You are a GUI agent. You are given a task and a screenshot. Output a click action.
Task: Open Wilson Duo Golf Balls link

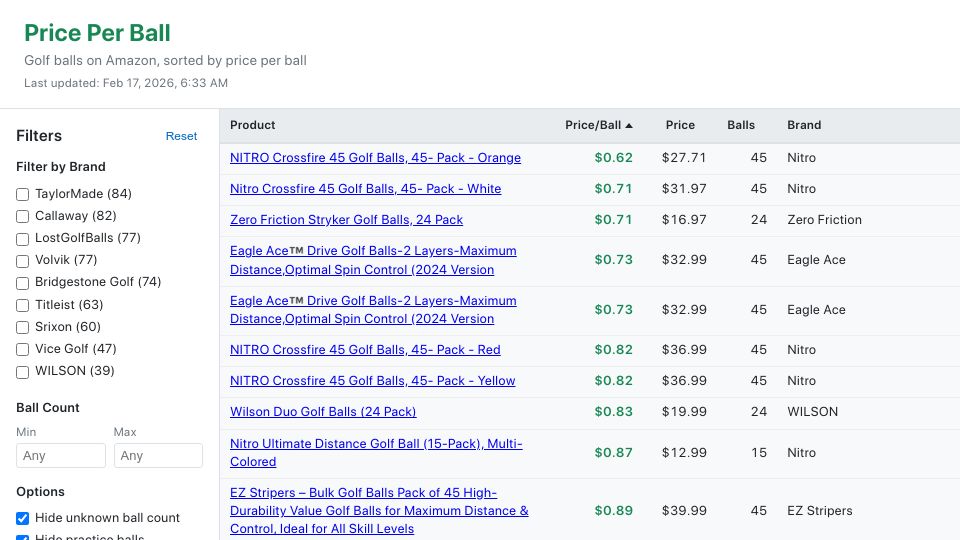click(x=323, y=411)
